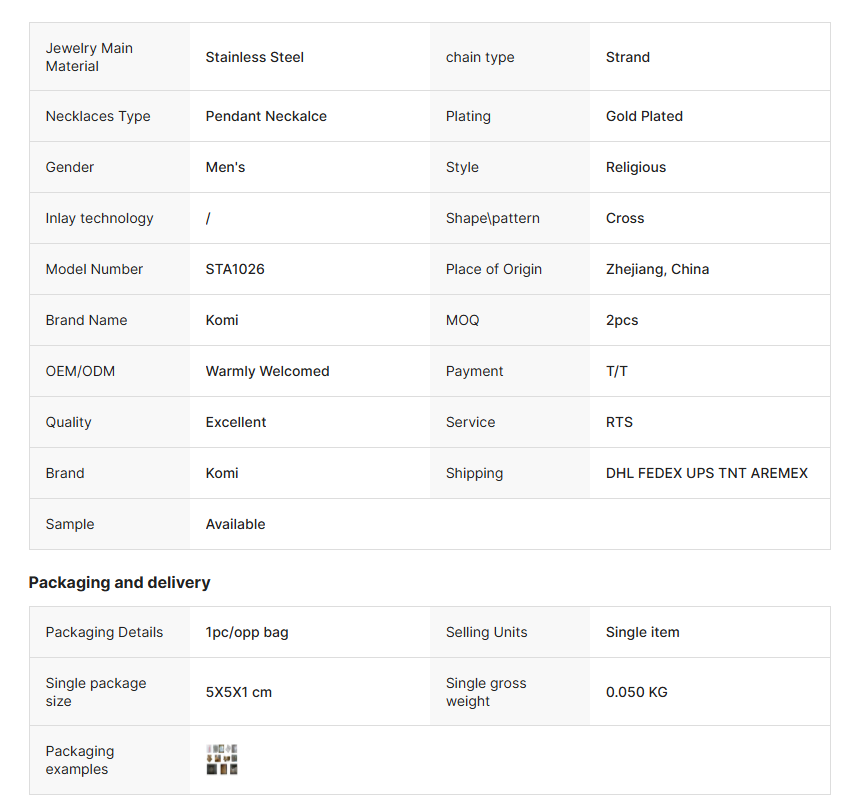The width and height of the screenshot is (859, 800).
Task: Click the Cross shape pattern value
Action: (x=625, y=218)
